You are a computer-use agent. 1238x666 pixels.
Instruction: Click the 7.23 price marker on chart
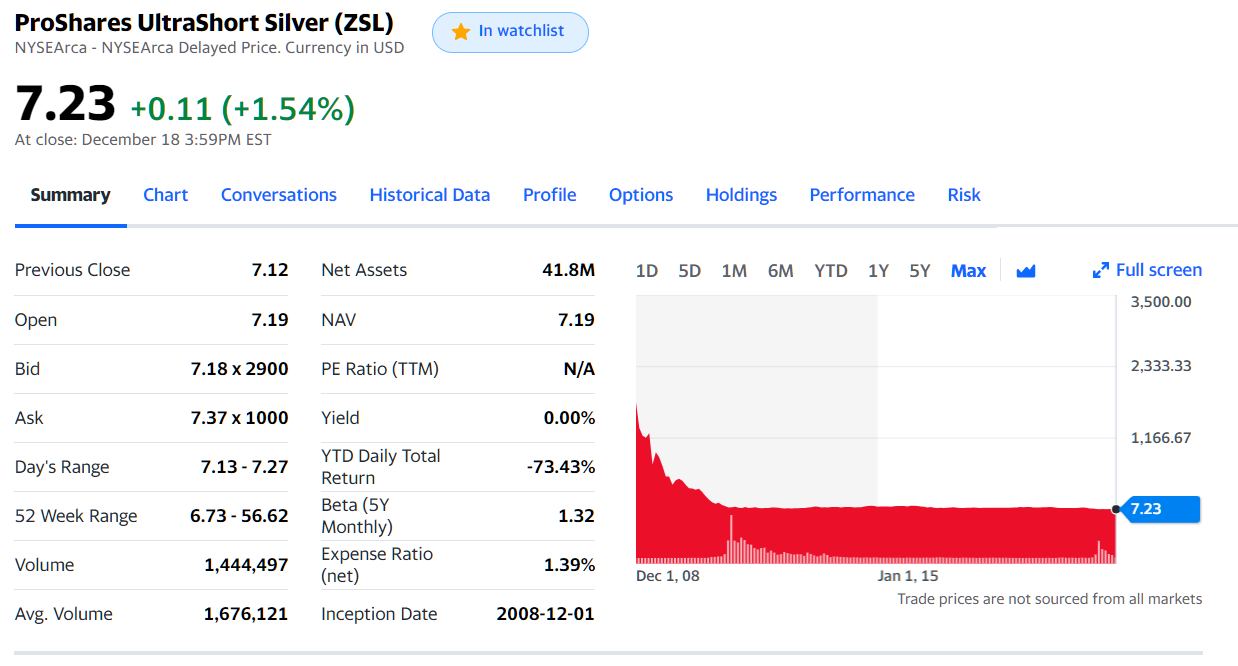(x=1159, y=509)
